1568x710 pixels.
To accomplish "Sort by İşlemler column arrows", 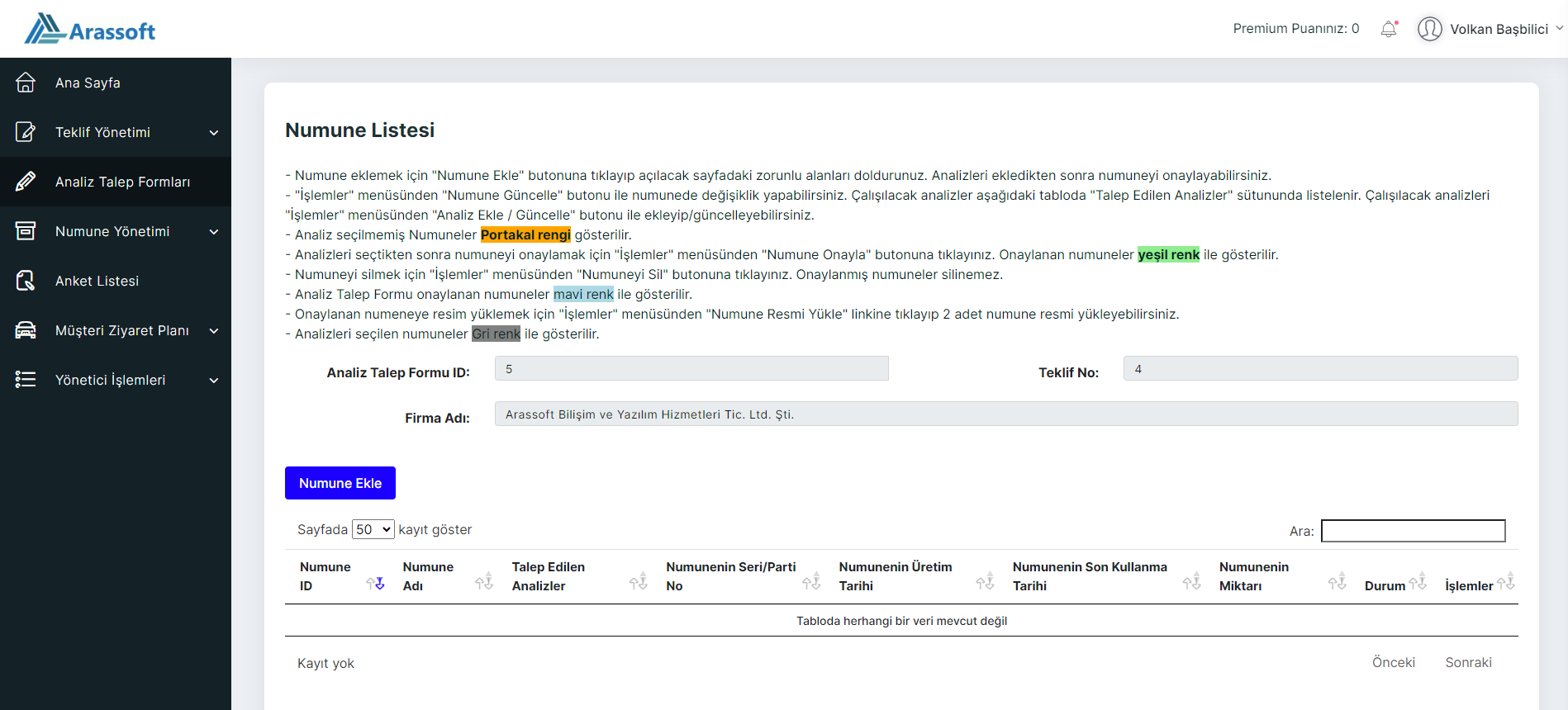I will coord(1506,581).
